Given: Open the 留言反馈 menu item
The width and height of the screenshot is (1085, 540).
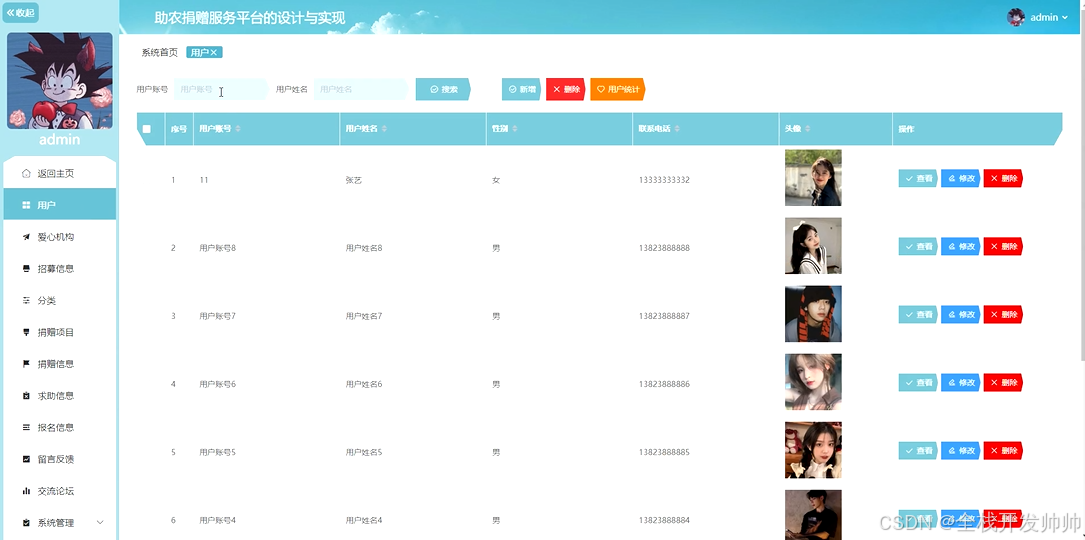Looking at the screenshot, I should pos(60,459).
